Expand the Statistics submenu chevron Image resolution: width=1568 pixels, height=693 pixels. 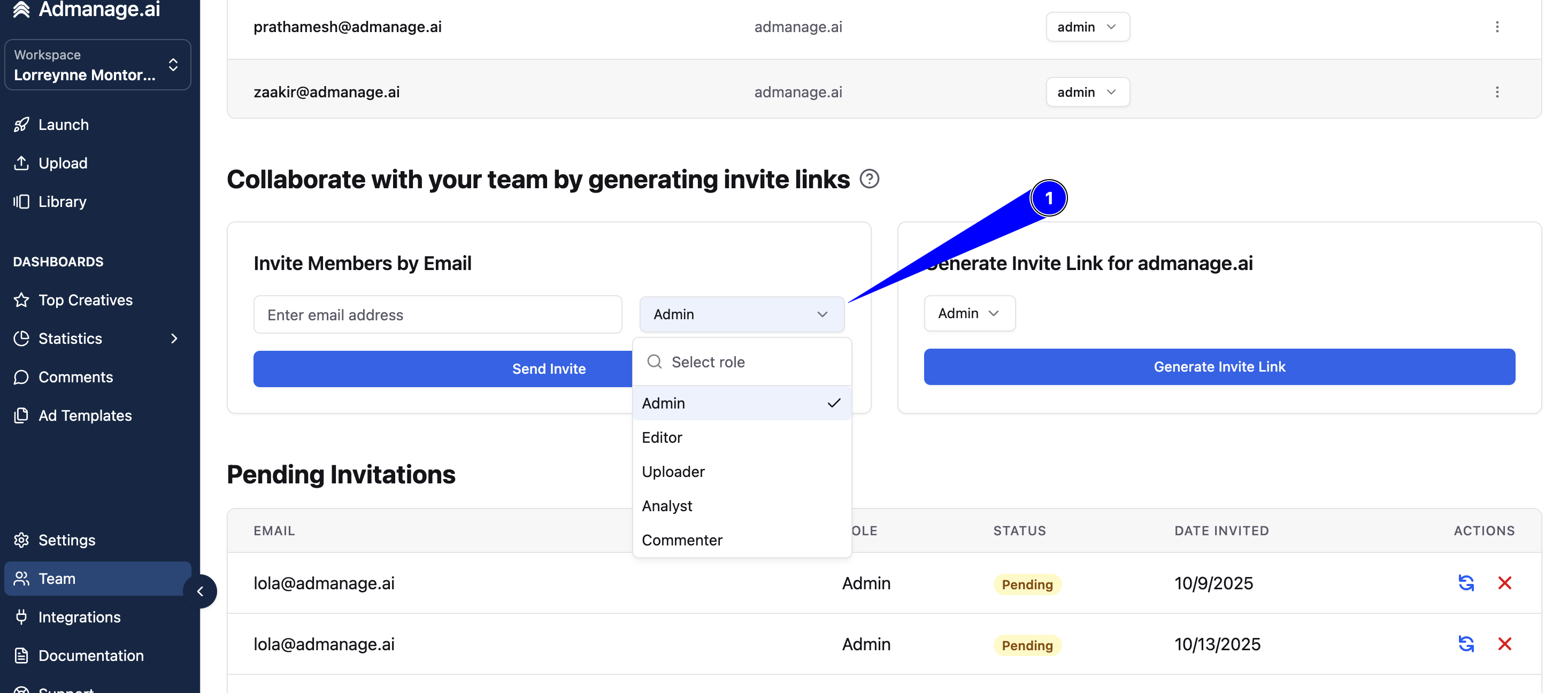tap(174, 338)
